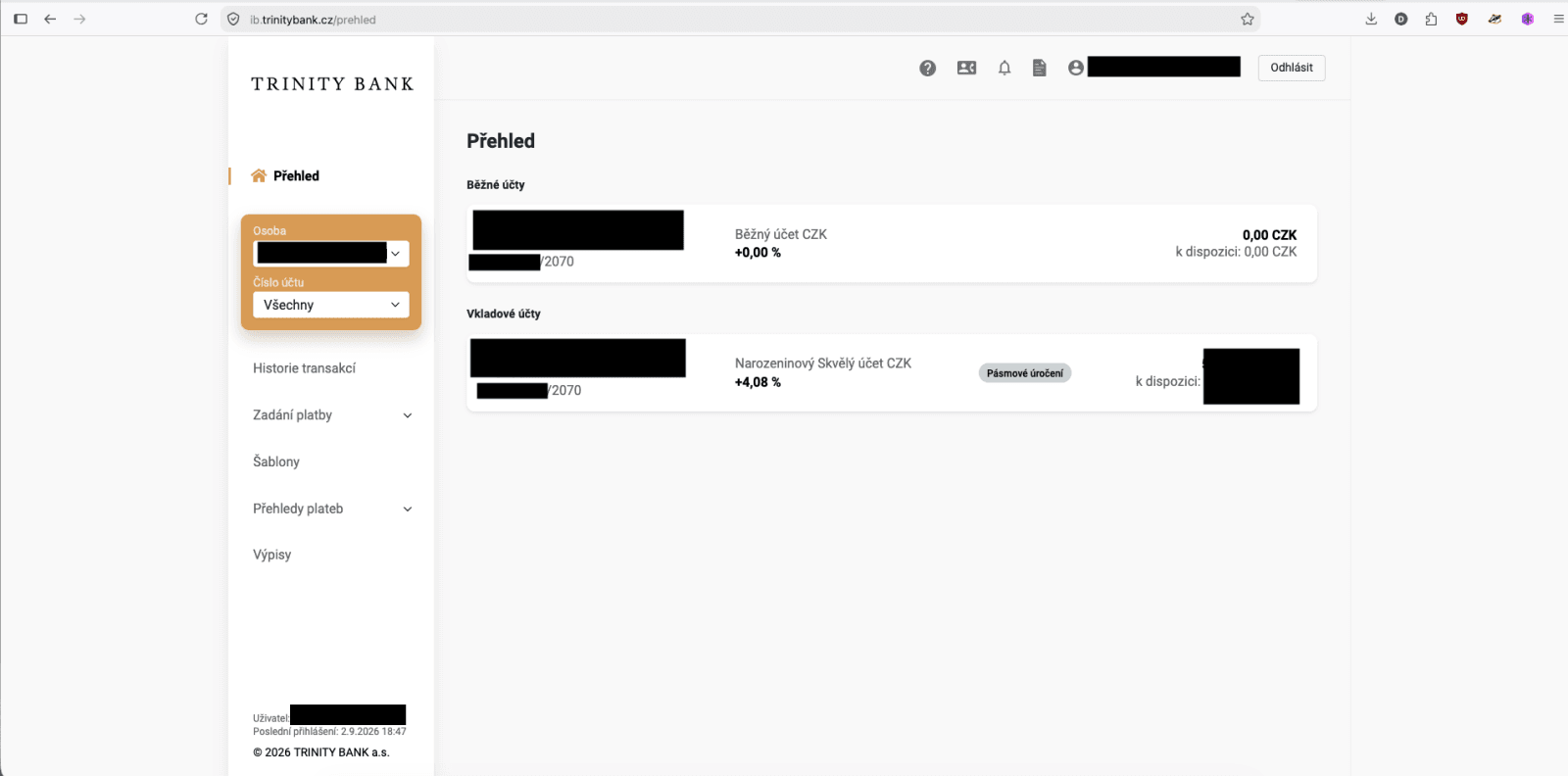Reload the page with browser refresh icon
Screen dimensions: 1568x776
[x=201, y=19]
